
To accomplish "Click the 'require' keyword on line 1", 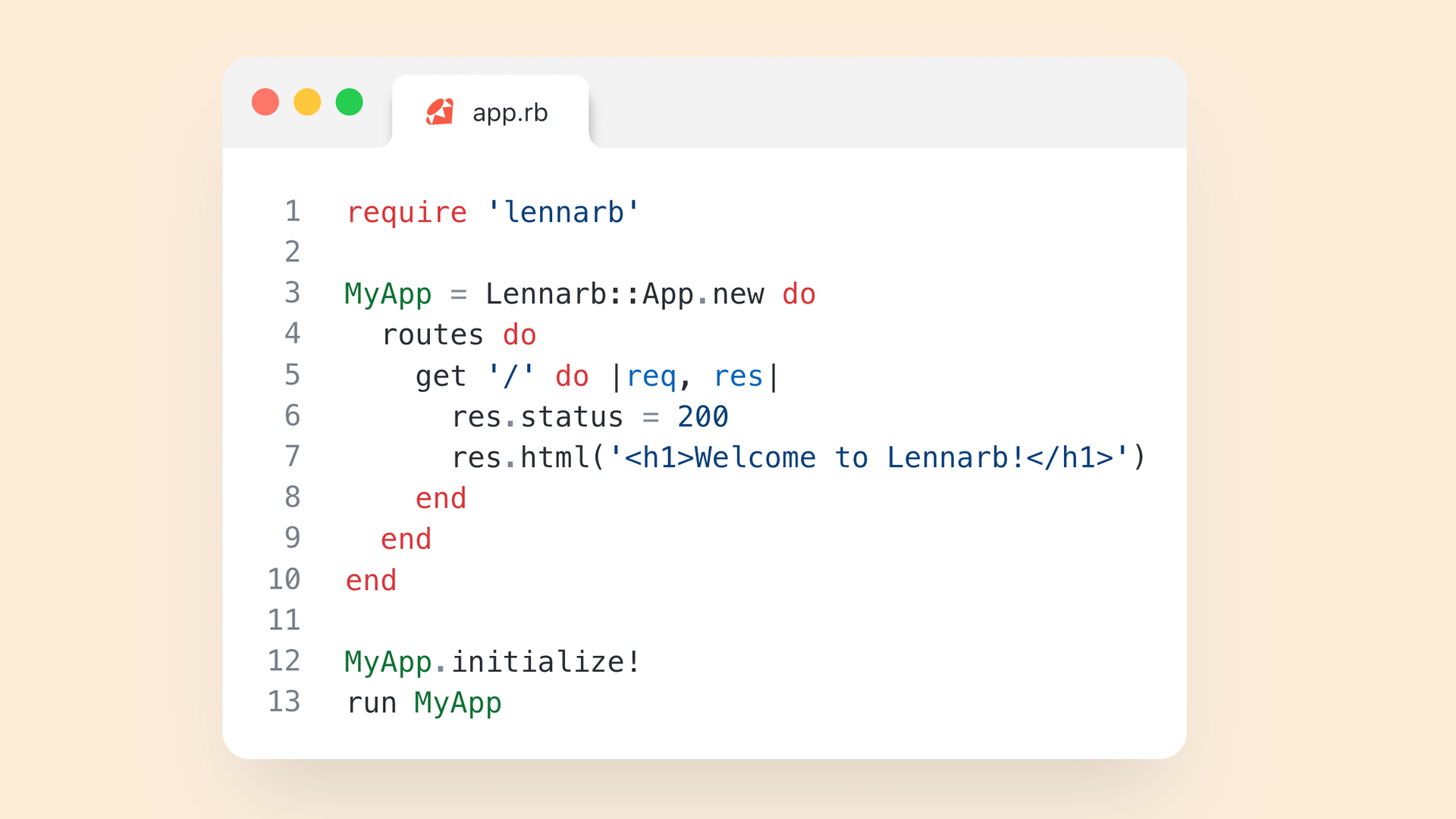I will click(x=406, y=212).
